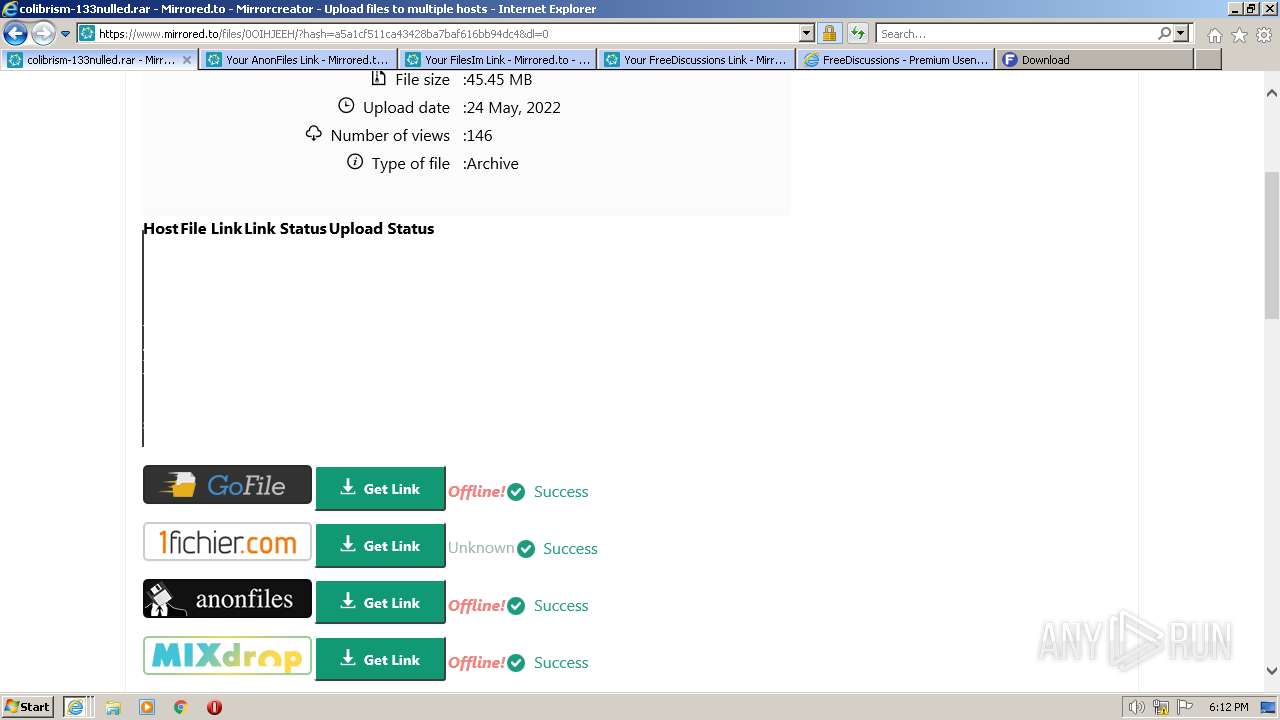This screenshot has width=1280, height=720.
Task: Go forward with the browser Forward arrow
Action: point(43,33)
